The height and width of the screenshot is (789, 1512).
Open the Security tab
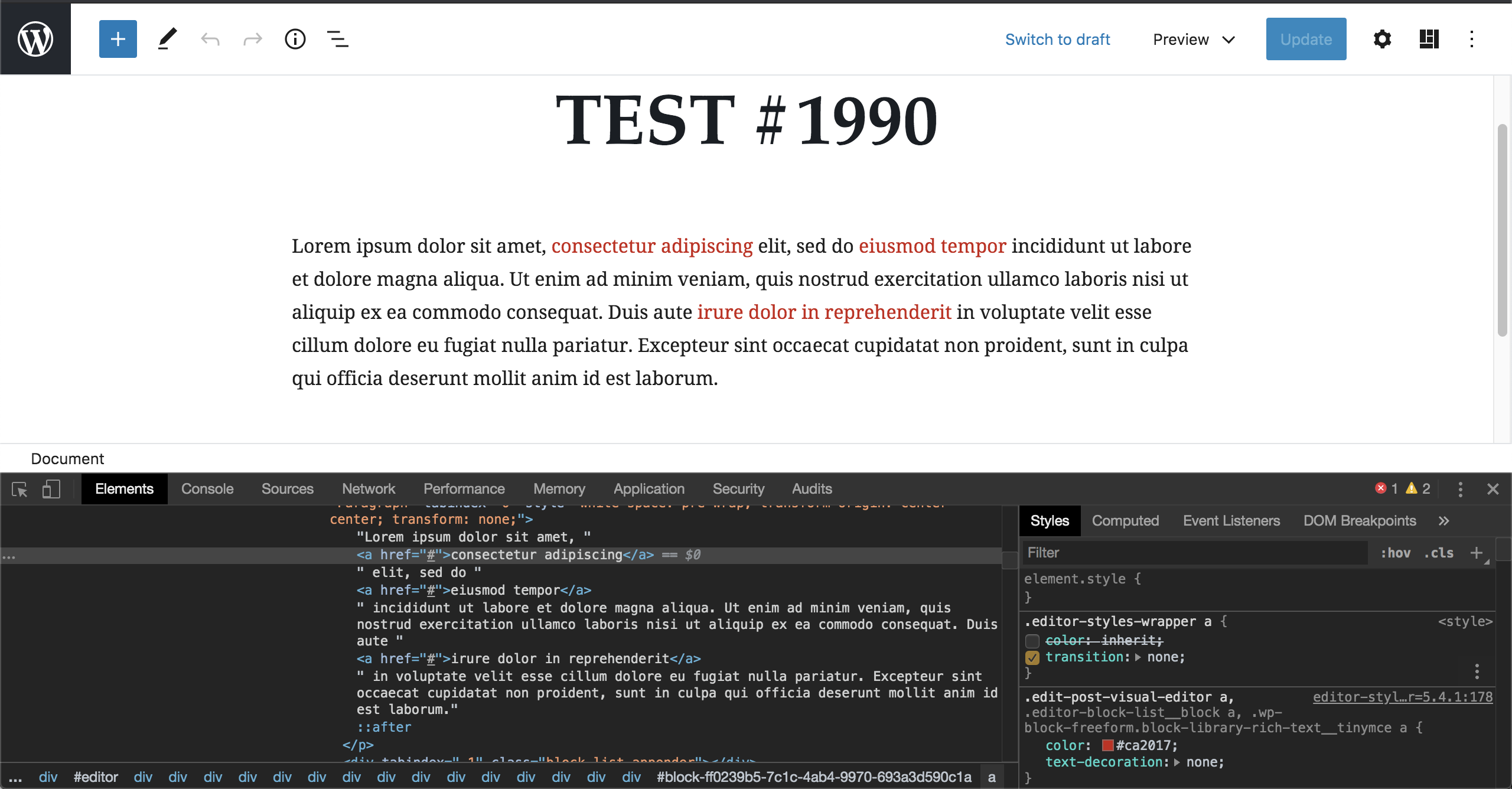pyautogui.click(x=738, y=489)
